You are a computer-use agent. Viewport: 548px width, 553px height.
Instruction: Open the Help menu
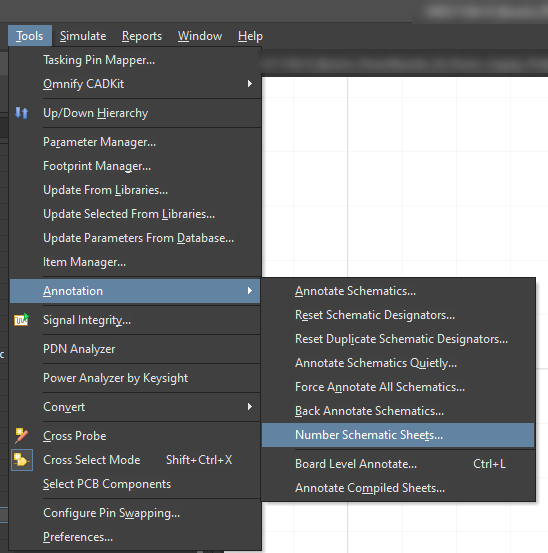point(250,36)
